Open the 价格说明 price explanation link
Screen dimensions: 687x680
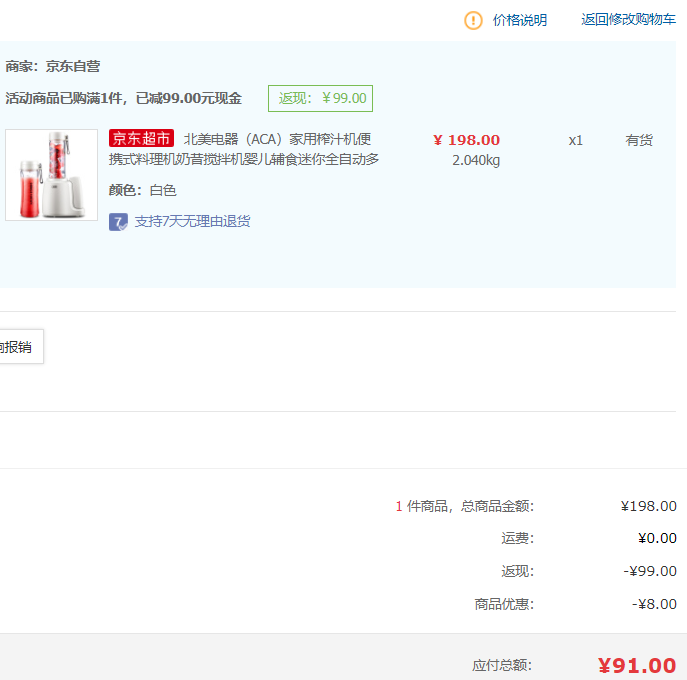(x=519, y=20)
